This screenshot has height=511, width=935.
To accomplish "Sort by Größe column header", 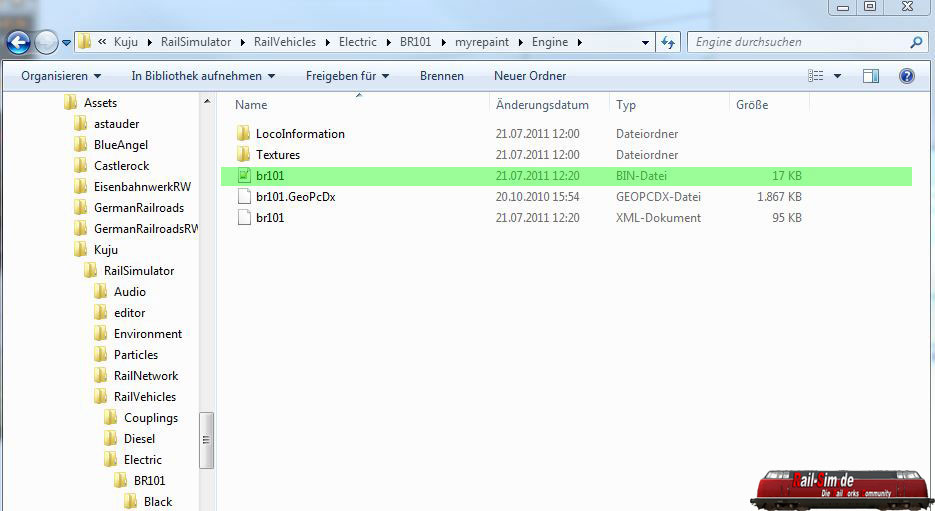I will coord(752,105).
